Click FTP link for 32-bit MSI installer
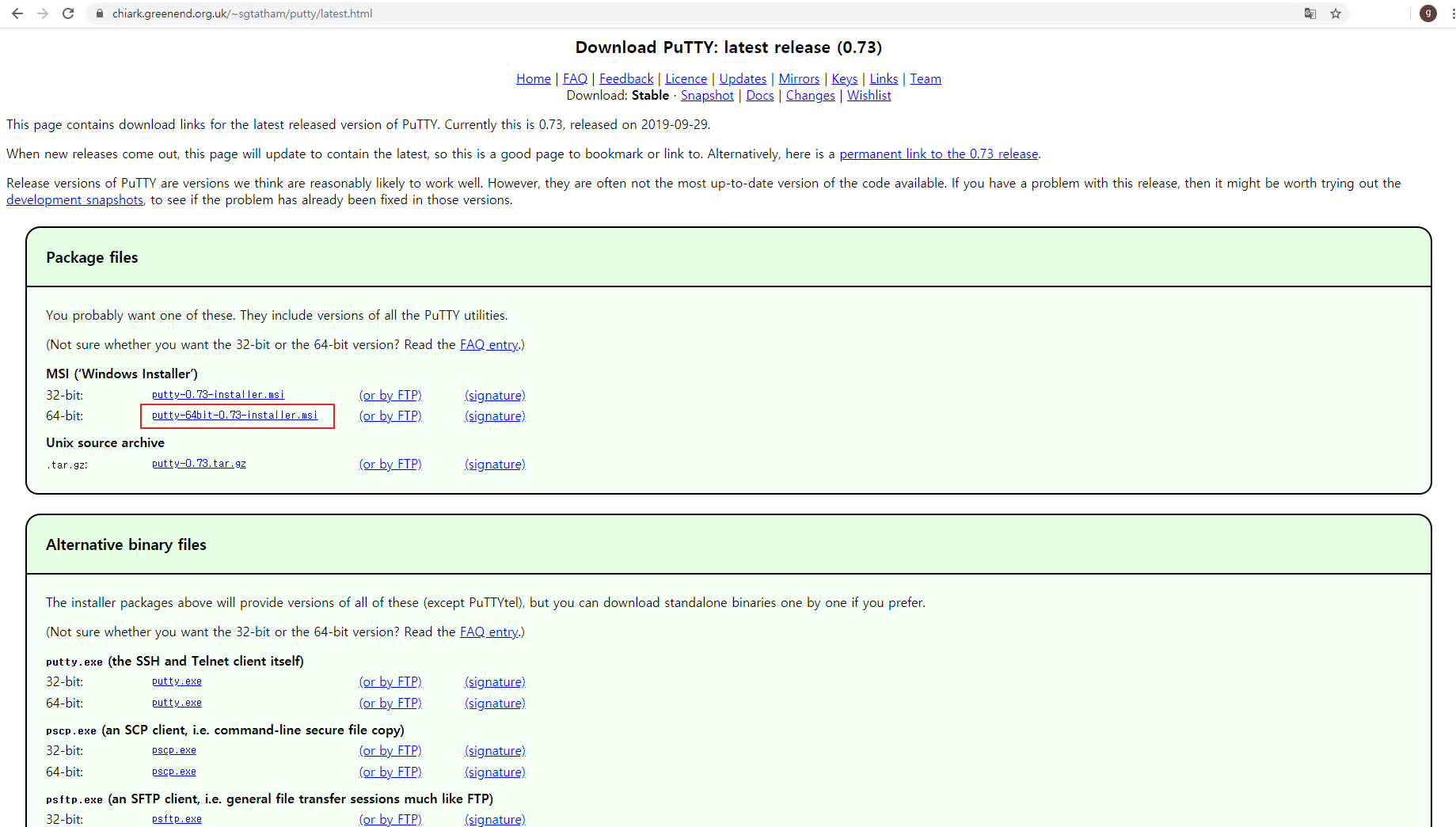 (390, 395)
